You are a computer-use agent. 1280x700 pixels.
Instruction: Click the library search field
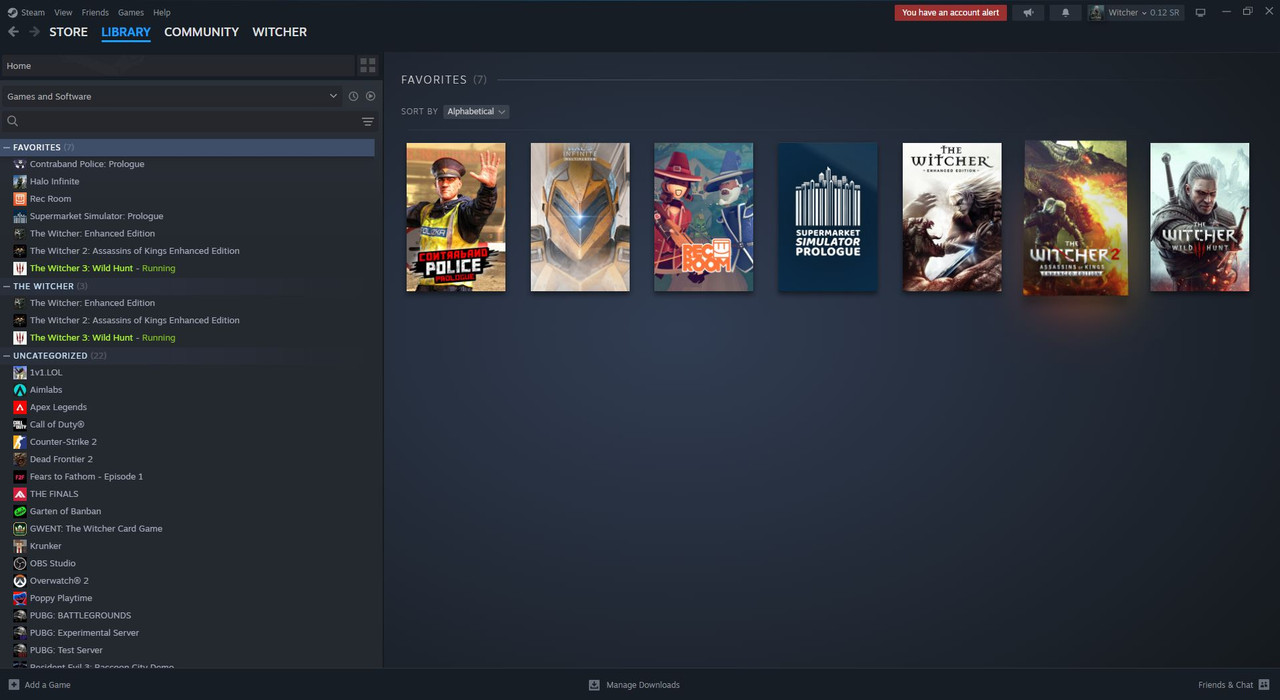180,121
